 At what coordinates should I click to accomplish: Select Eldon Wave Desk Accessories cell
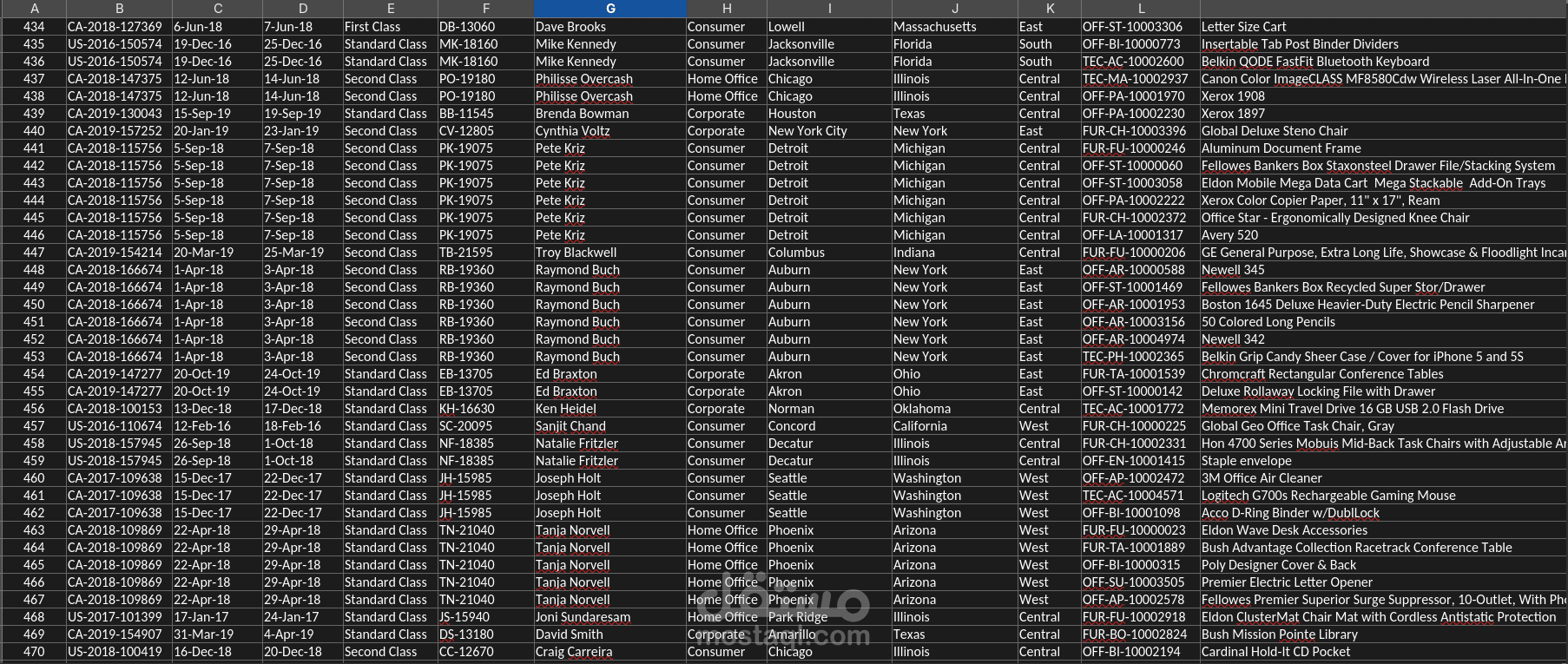point(1383,530)
